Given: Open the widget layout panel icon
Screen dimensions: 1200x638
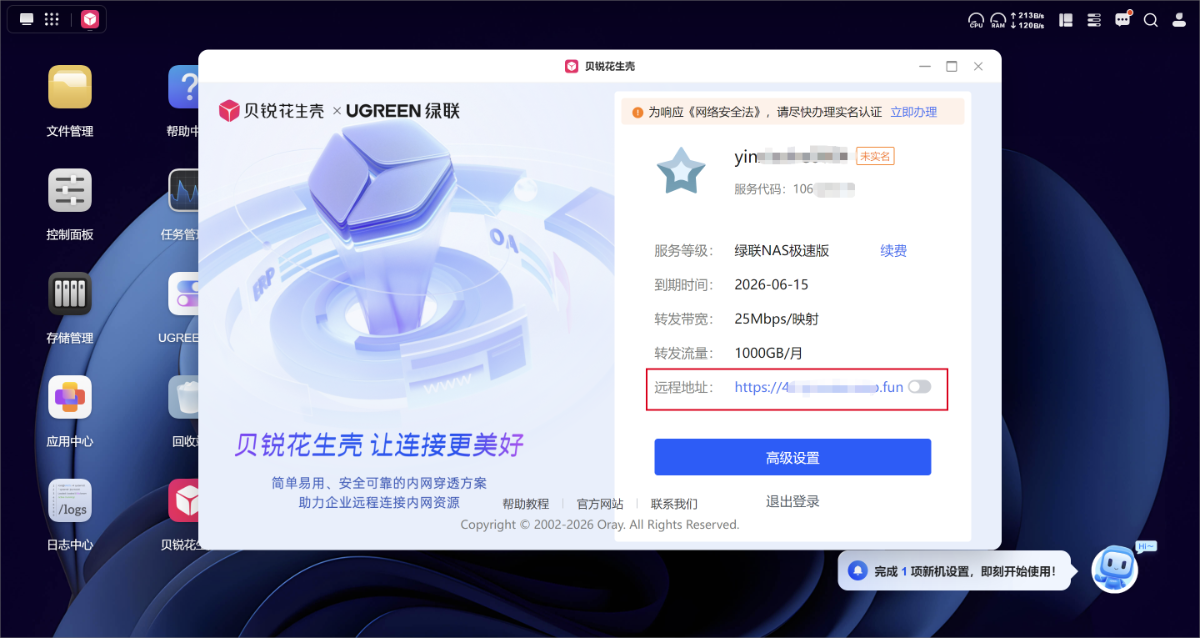Looking at the screenshot, I should 1067,20.
